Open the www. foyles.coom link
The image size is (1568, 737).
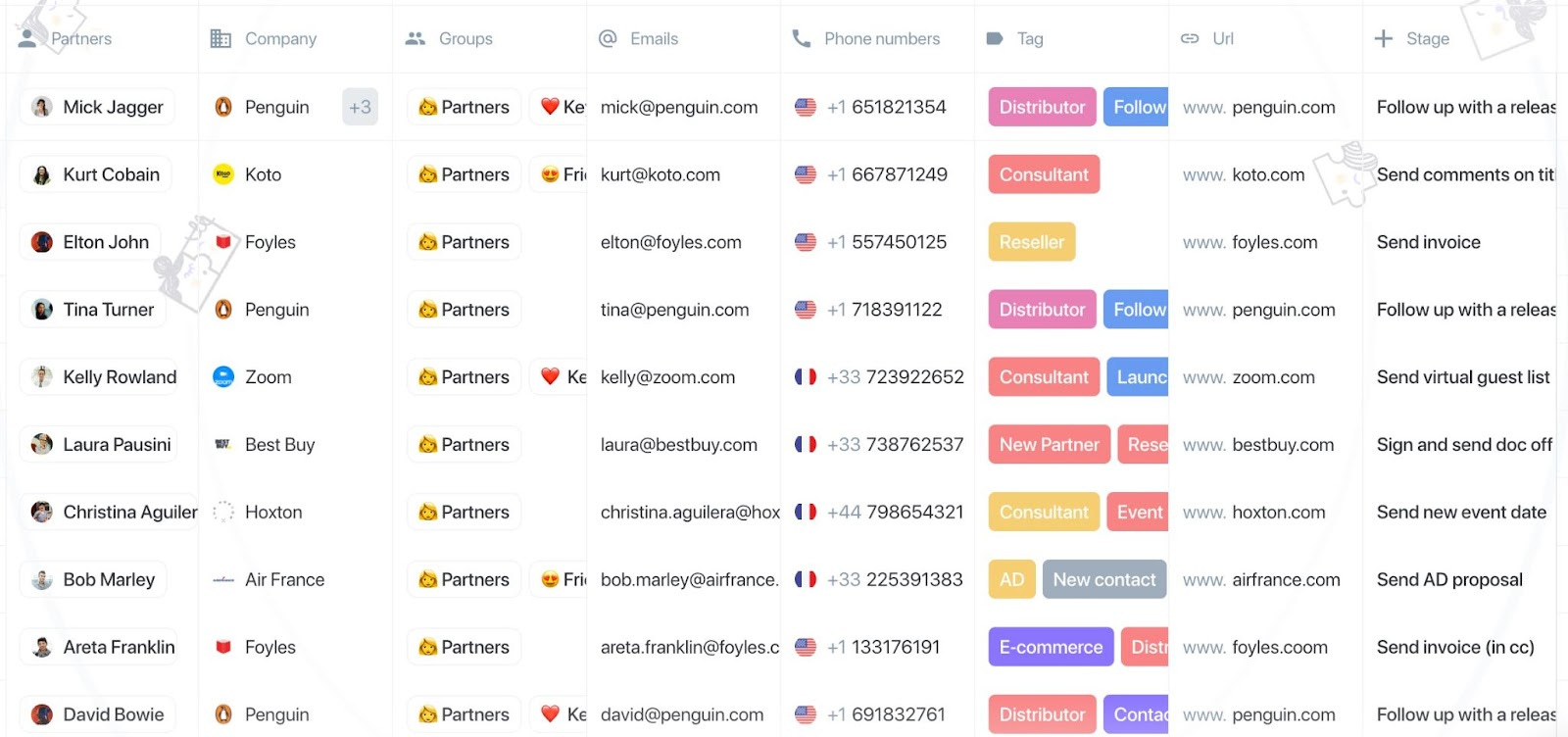point(1255,647)
